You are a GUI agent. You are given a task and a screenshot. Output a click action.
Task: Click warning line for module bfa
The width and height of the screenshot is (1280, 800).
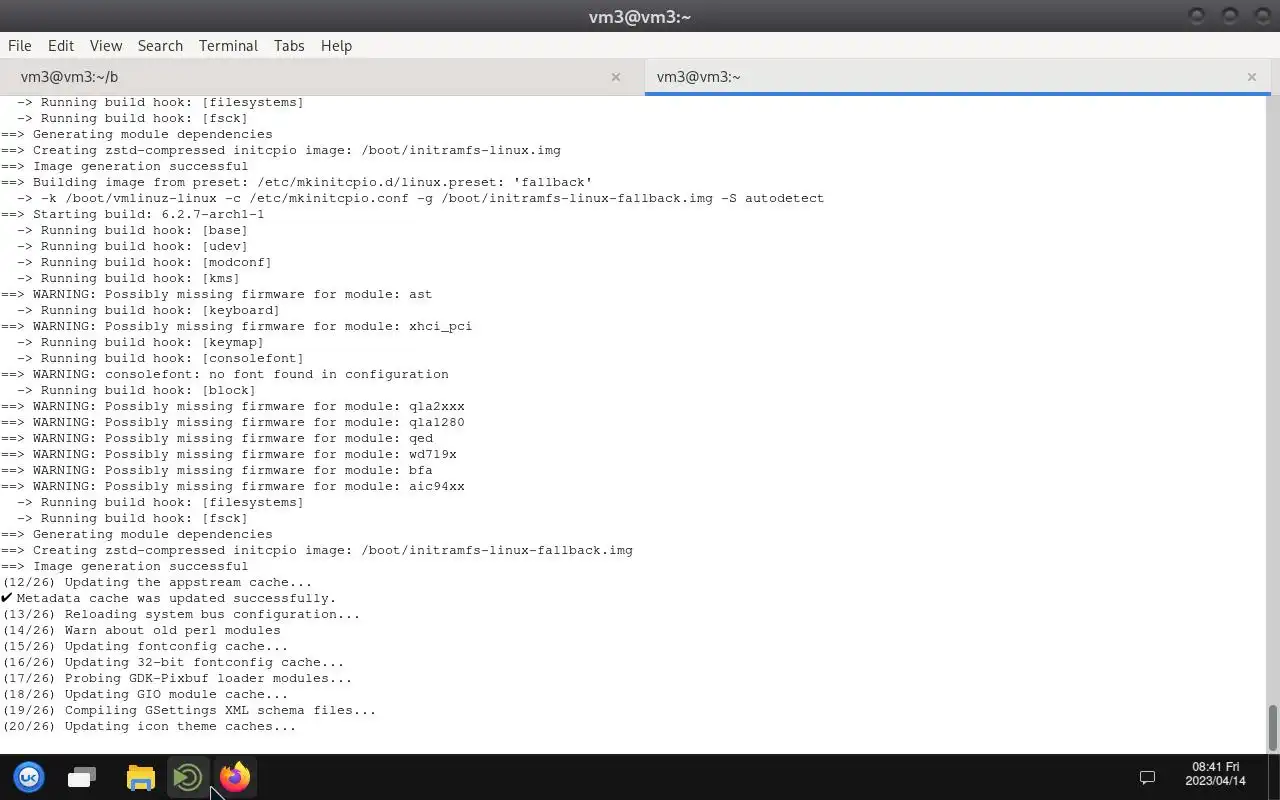pyautogui.click(x=217, y=470)
